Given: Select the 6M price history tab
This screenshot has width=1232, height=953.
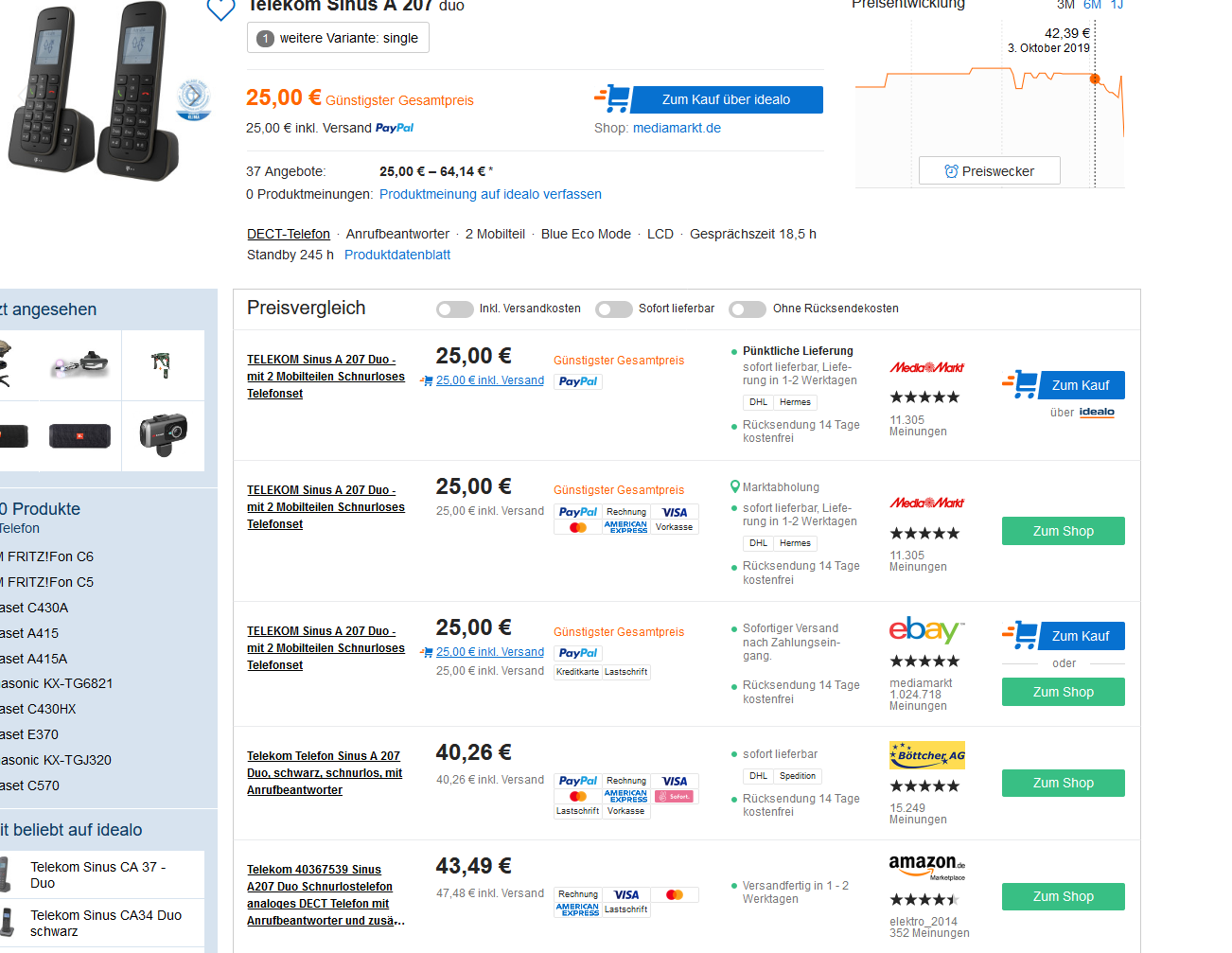Looking at the screenshot, I should [x=1092, y=6].
